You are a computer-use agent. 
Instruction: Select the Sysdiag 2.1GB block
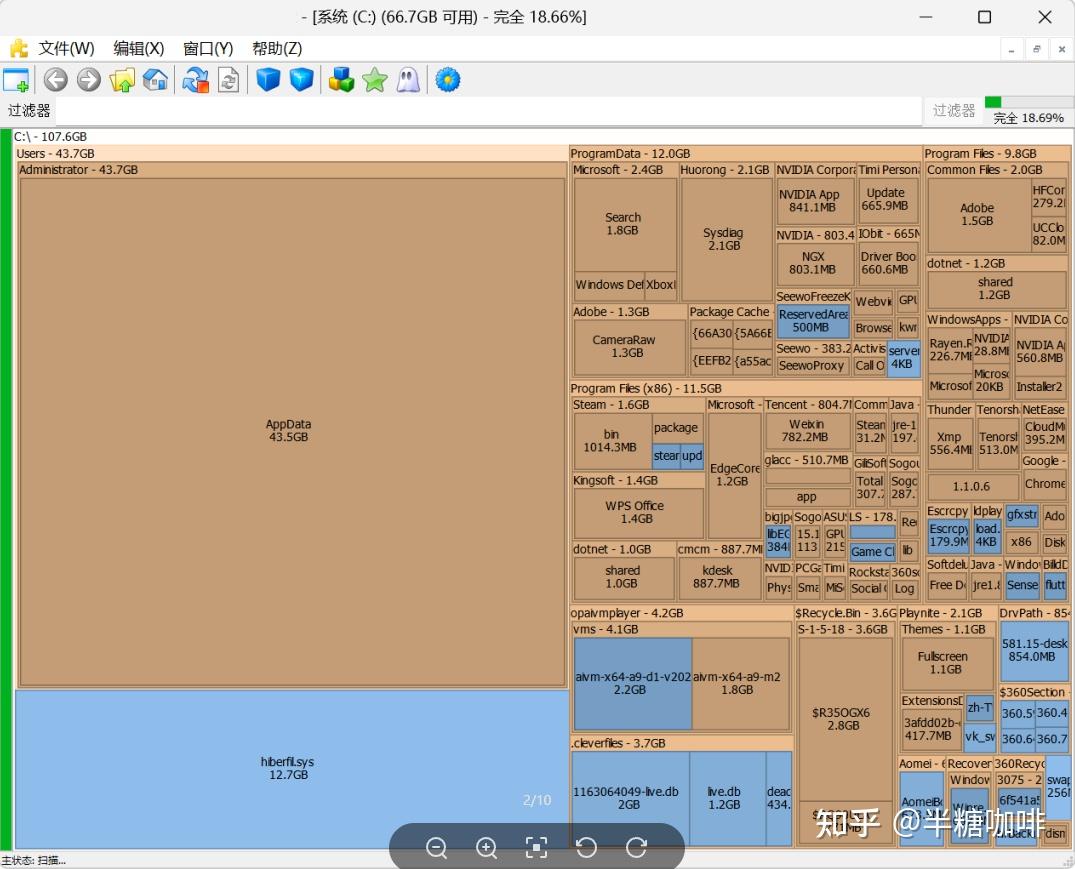(726, 239)
